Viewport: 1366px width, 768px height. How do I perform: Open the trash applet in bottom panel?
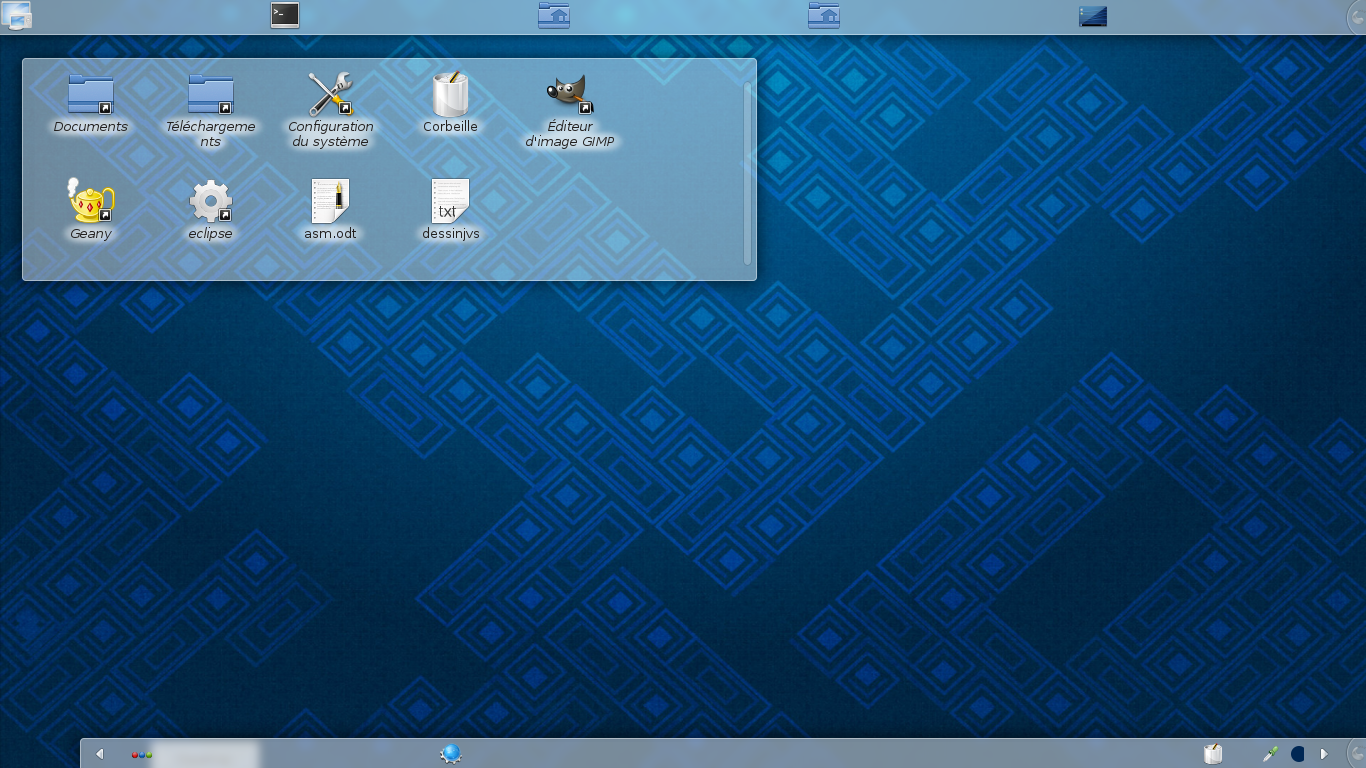click(1213, 754)
